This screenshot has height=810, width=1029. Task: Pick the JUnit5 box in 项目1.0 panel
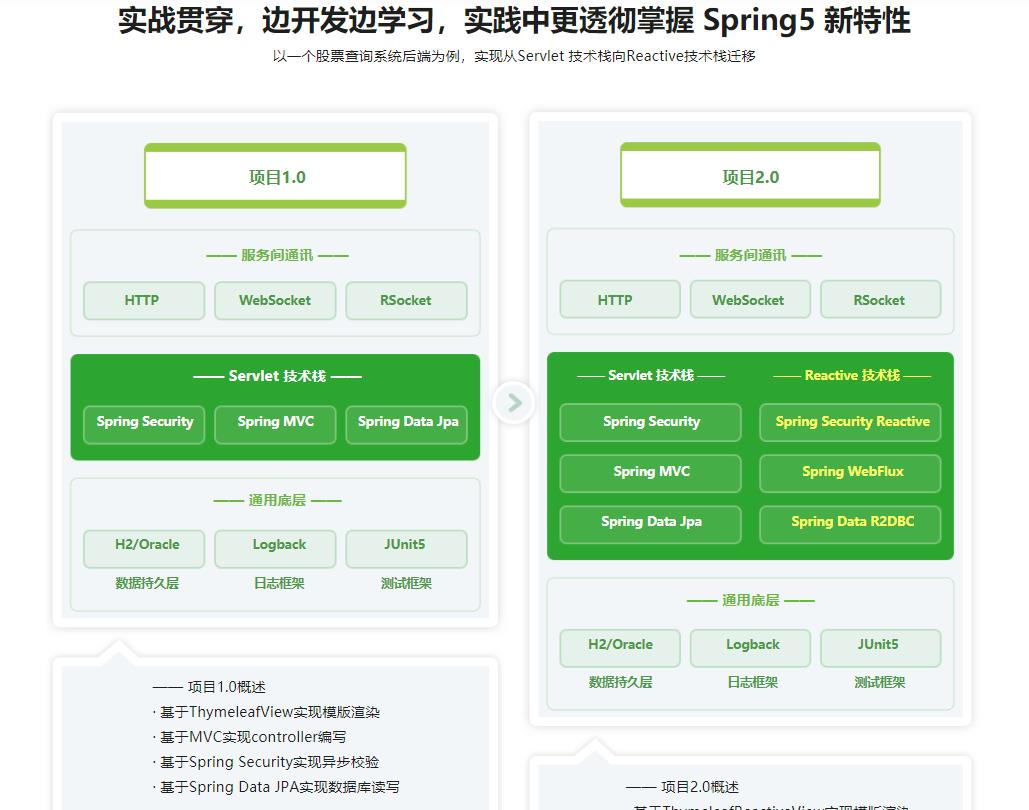[405, 546]
